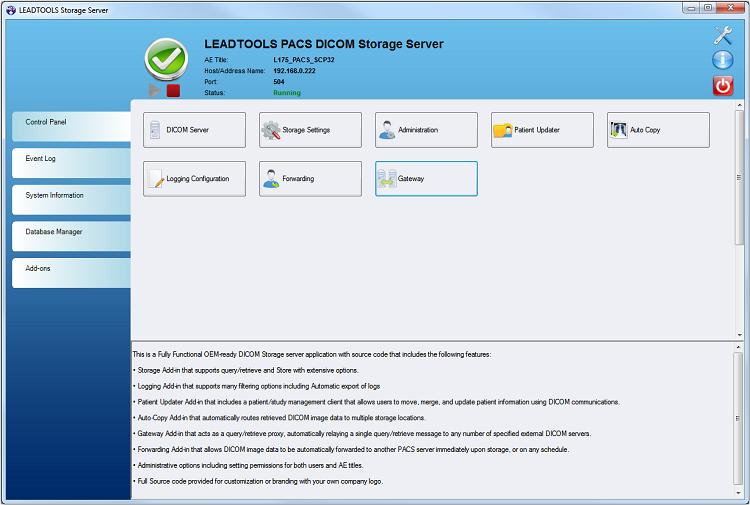Open the DICOM Server panel button
This screenshot has width=750, height=505.
[x=194, y=130]
